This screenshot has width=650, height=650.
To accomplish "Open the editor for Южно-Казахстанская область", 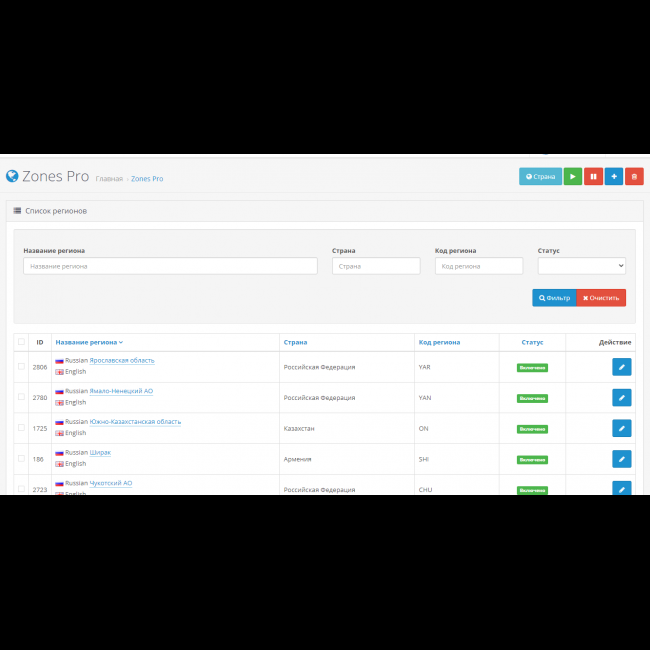I will click(x=621, y=428).
